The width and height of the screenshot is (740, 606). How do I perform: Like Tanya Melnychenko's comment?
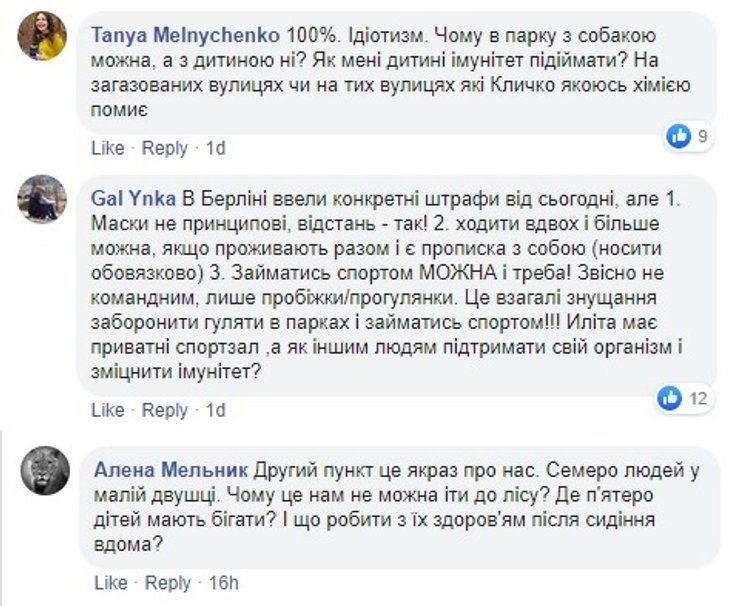coord(107,148)
